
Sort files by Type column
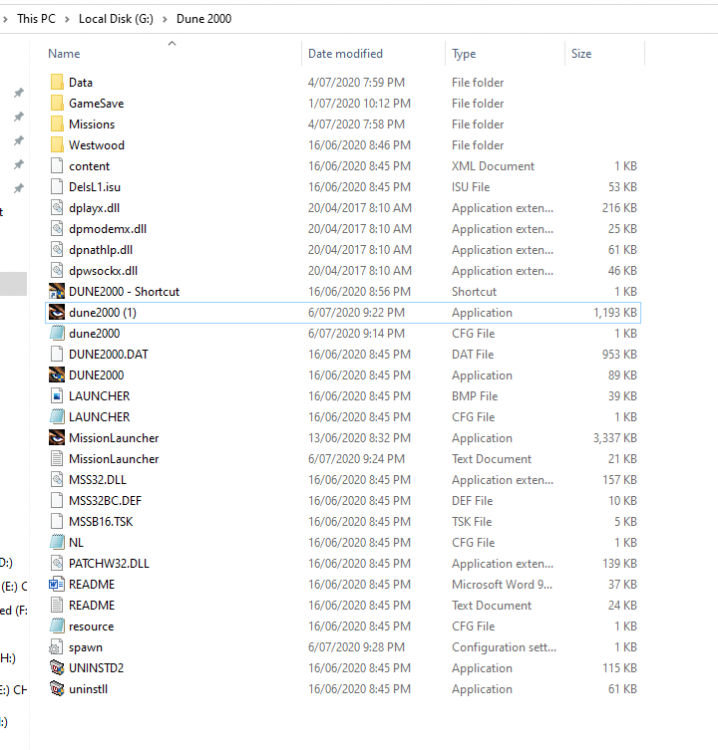(464, 54)
